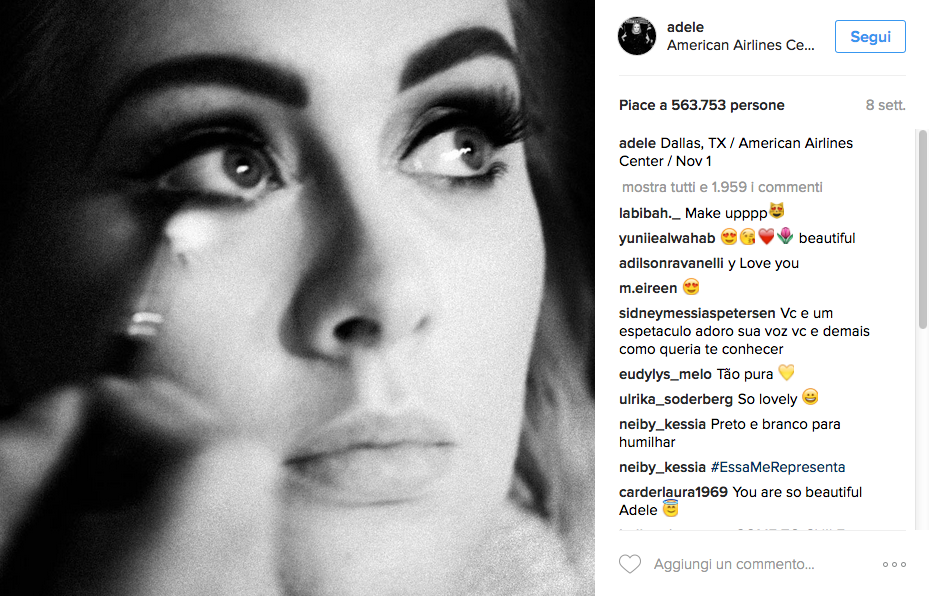Click the Segui button to follow adele
The height and width of the screenshot is (596, 929).
pos(868,36)
